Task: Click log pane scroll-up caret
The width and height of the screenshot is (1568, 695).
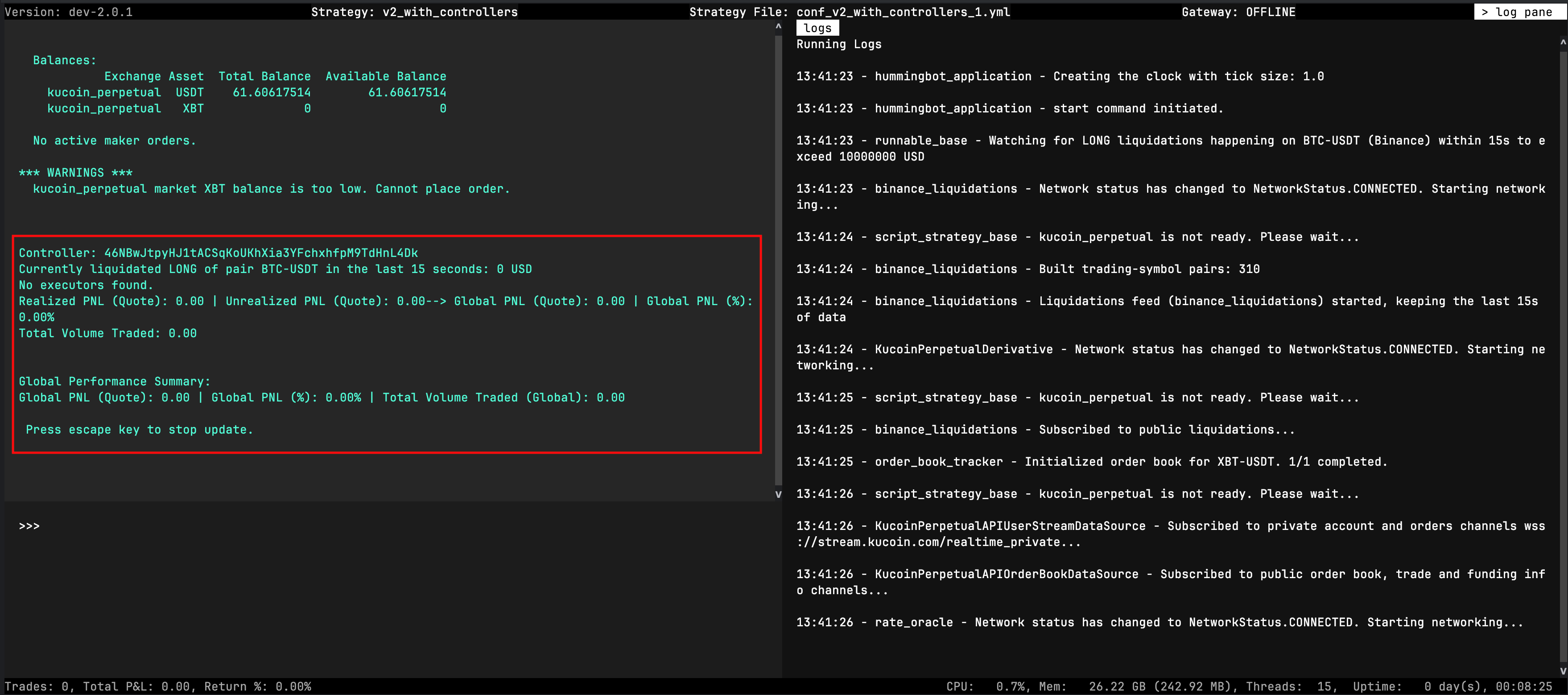Action: tap(1563, 43)
